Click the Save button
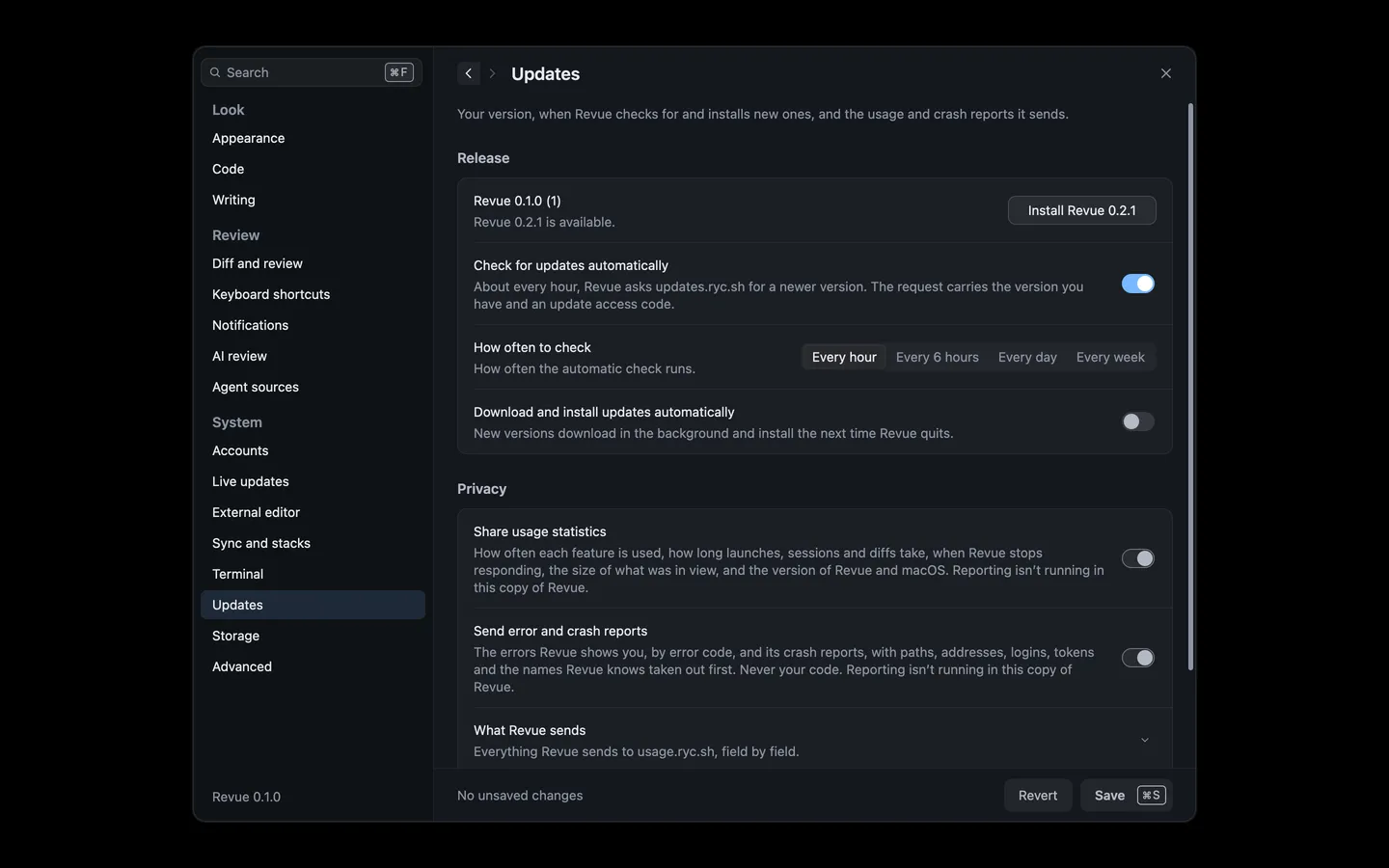The width and height of the screenshot is (1389, 868). coord(1126,796)
